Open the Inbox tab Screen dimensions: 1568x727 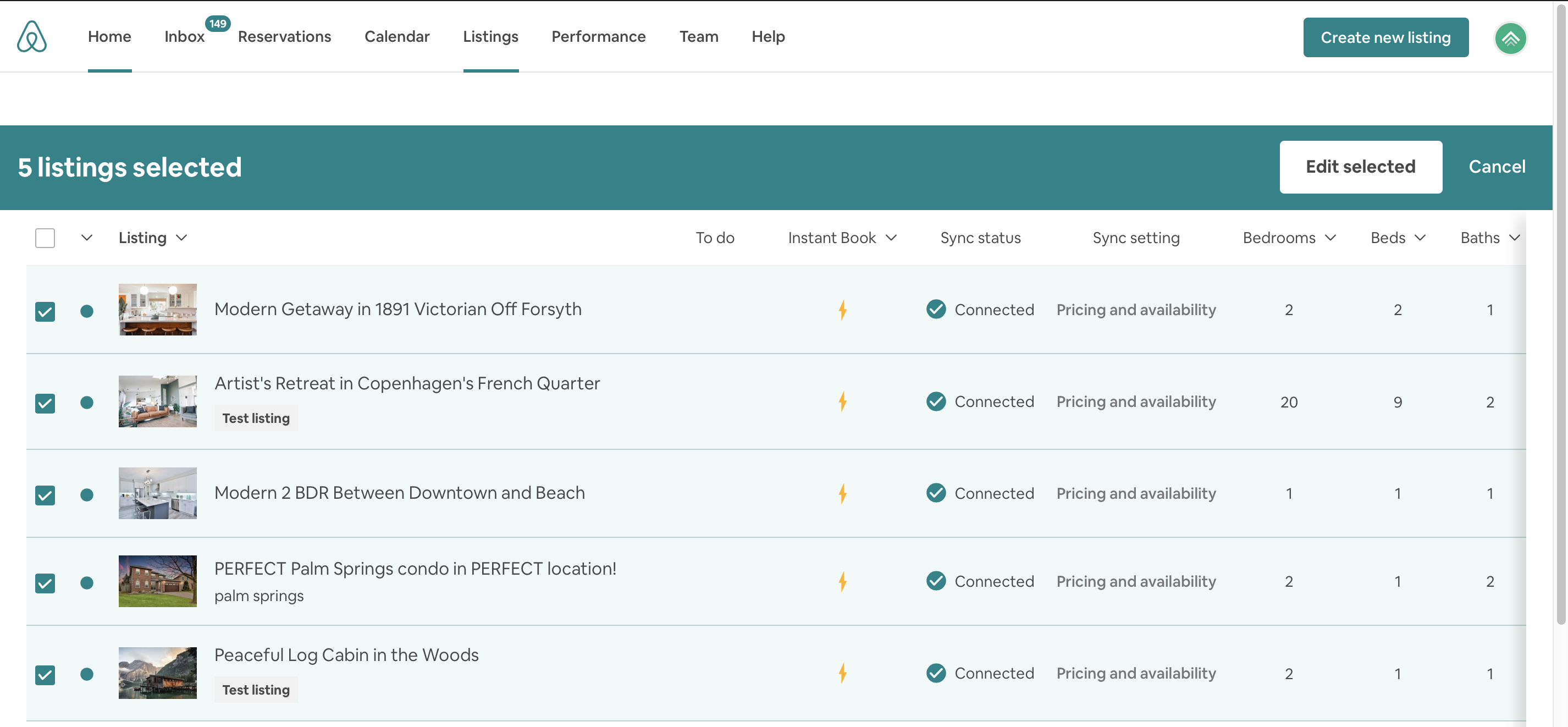(184, 36)
